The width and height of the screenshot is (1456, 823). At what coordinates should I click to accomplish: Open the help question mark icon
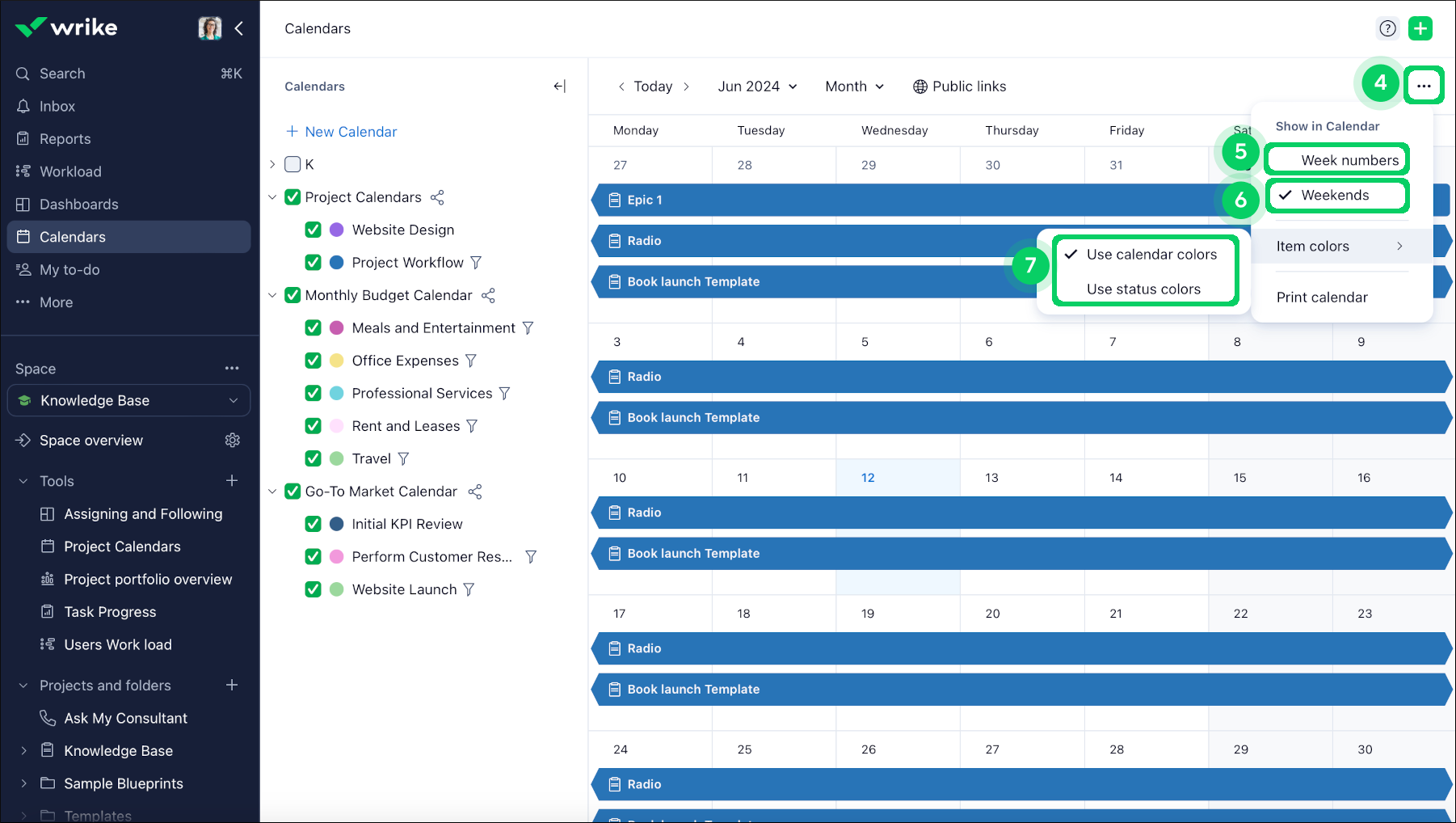tap(1387, 28)
